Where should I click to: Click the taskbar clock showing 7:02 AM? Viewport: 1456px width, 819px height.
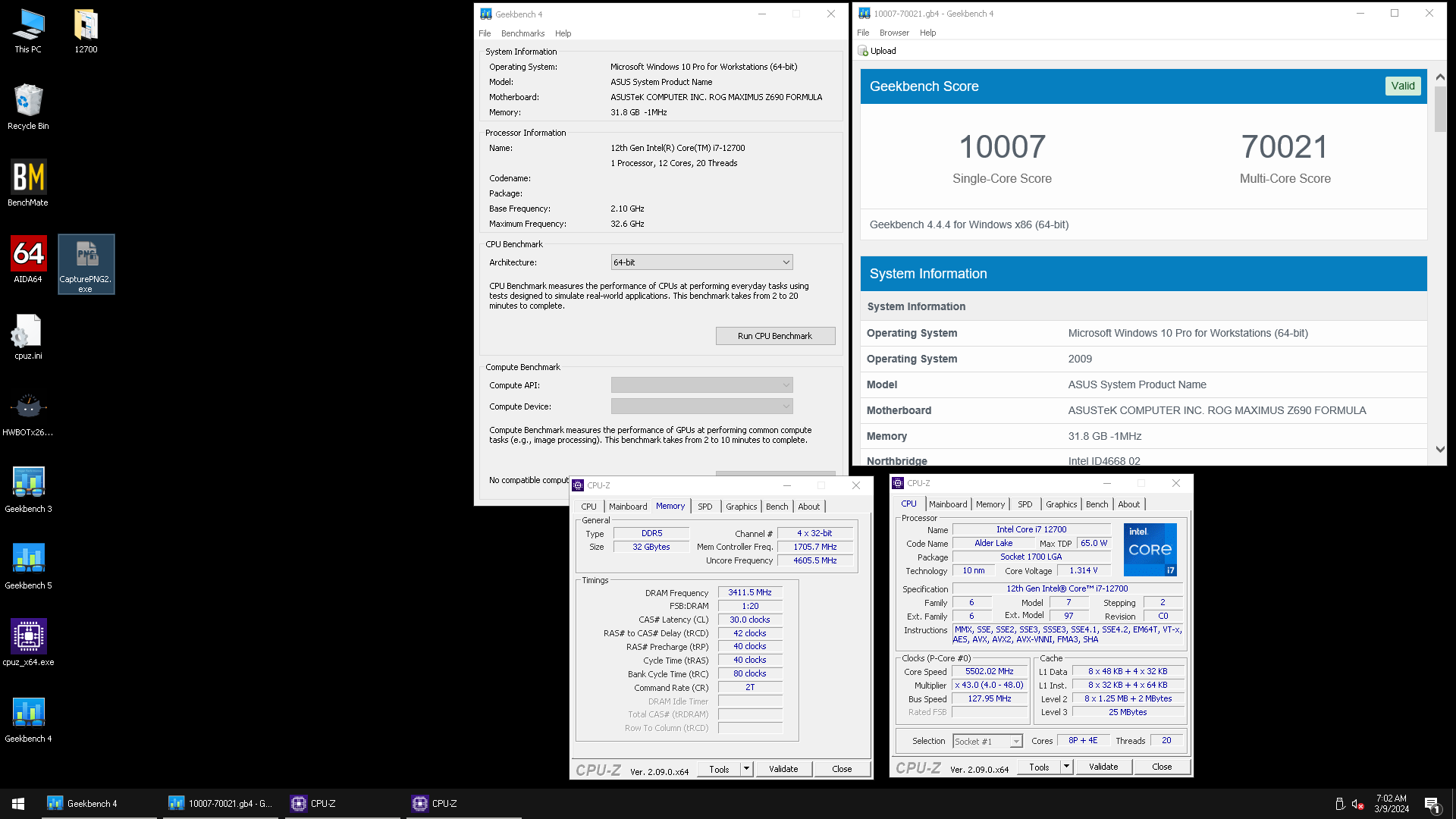point(1392,804)
